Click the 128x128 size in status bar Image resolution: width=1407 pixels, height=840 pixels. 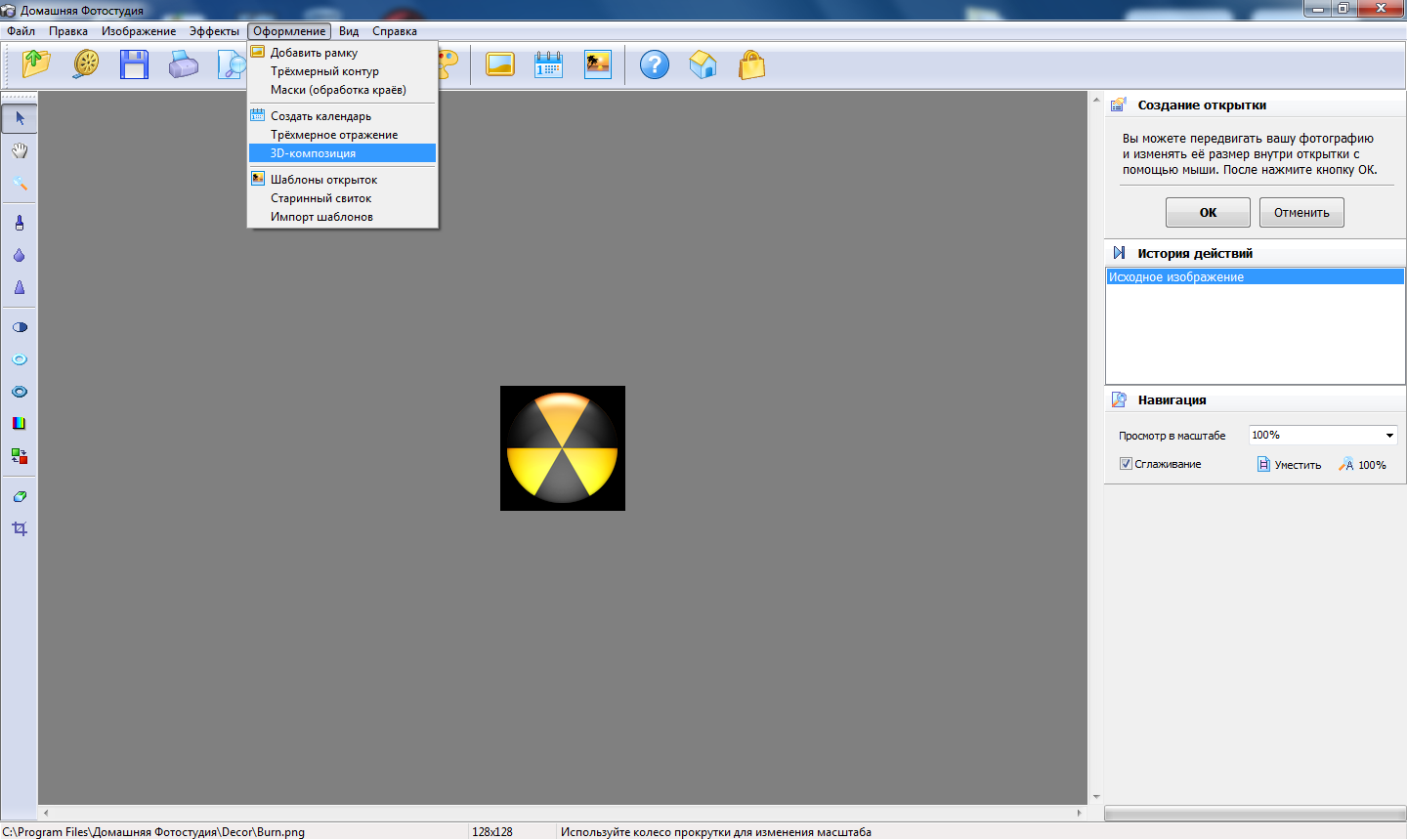pos(492,832)
